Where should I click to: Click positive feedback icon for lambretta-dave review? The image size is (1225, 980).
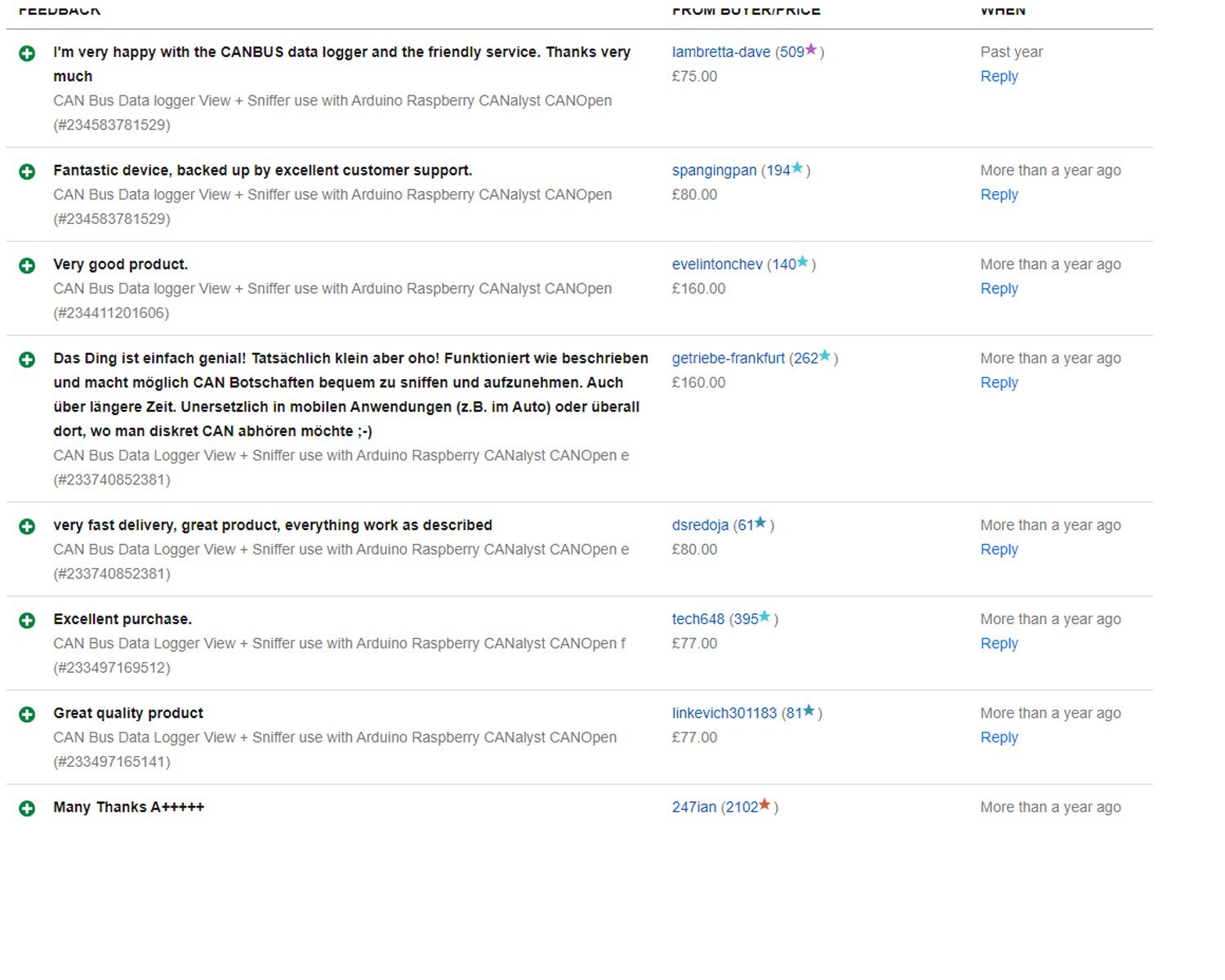click(x=27, y=54)
